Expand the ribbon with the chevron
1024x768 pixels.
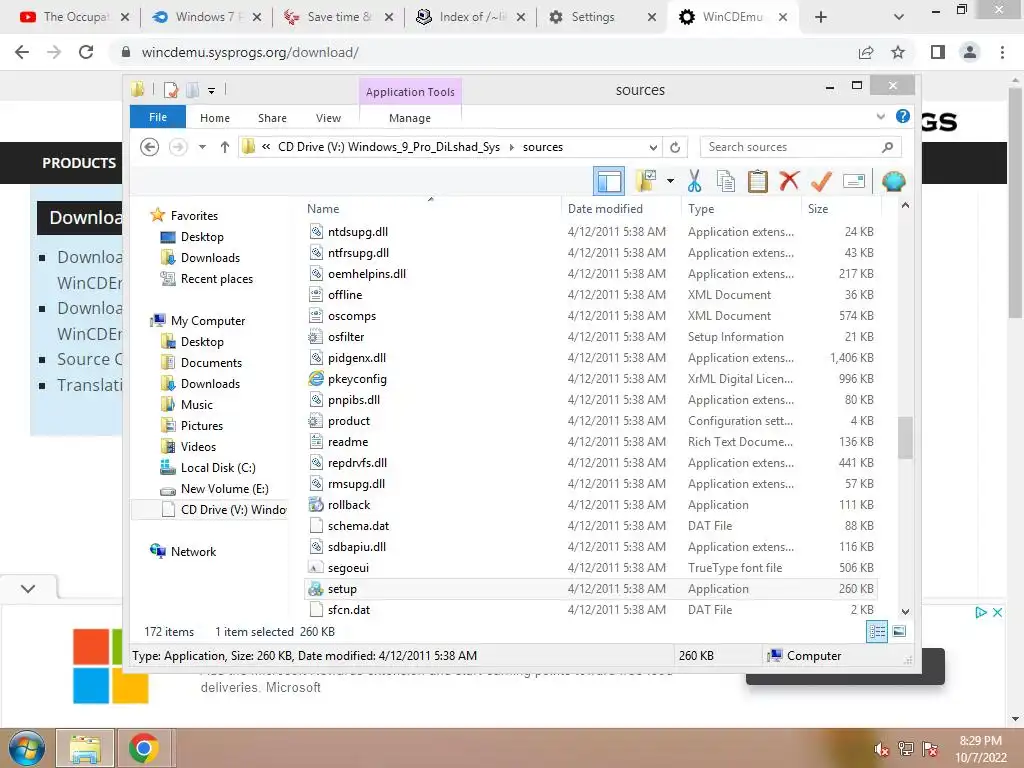tap(880, 116)
